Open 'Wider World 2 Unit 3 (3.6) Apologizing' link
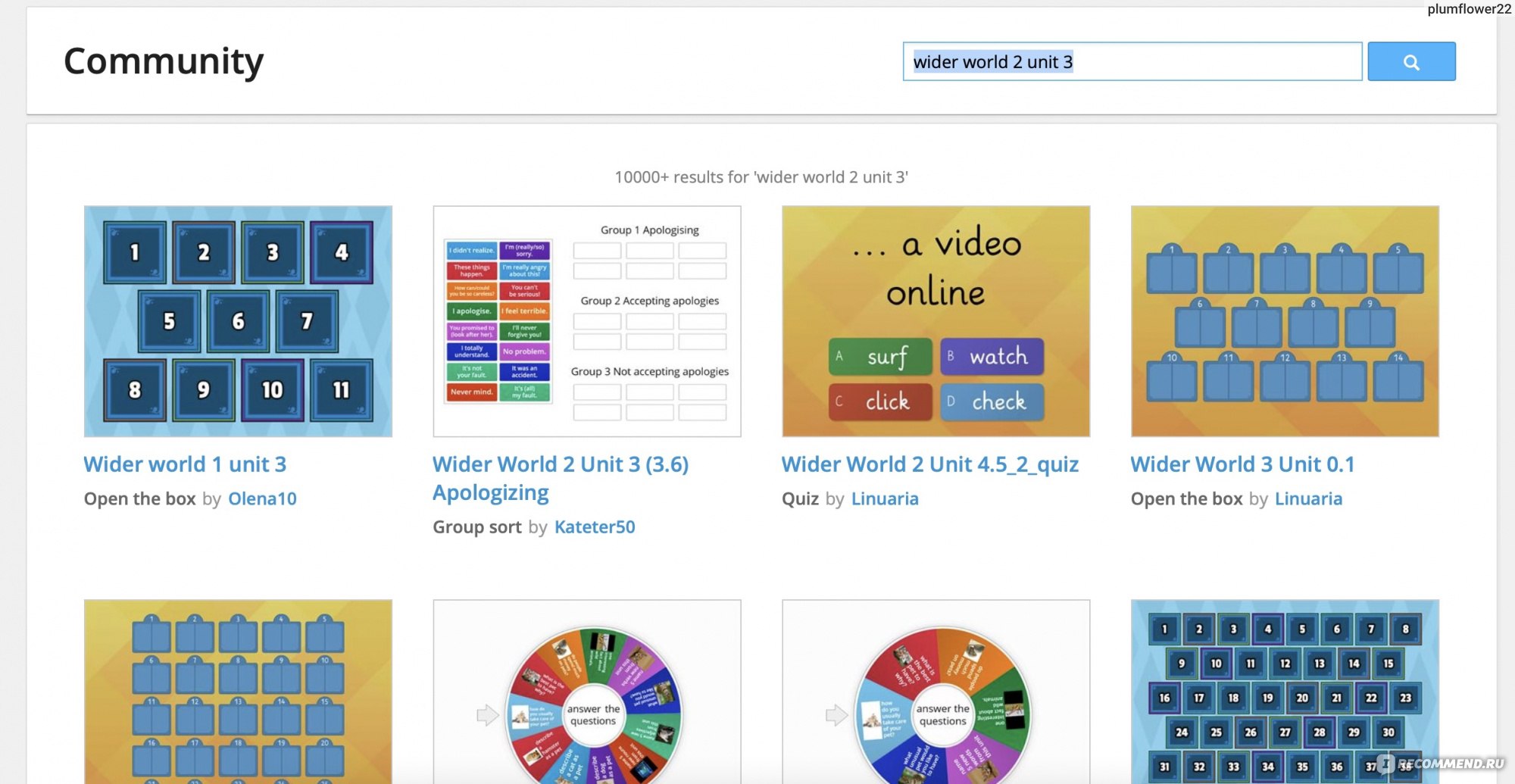This screenshot has height=784, width=1515. (561, 478)
